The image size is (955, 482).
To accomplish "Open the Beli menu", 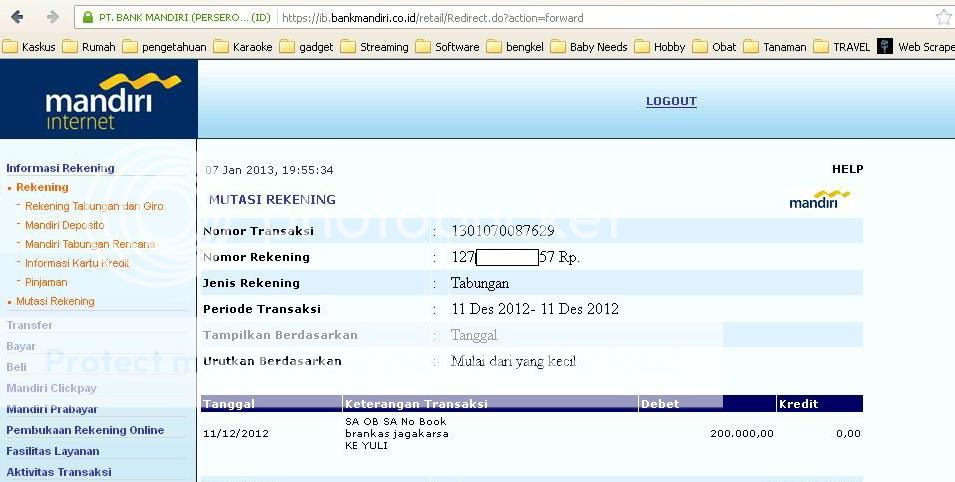I will pos(16,367).
